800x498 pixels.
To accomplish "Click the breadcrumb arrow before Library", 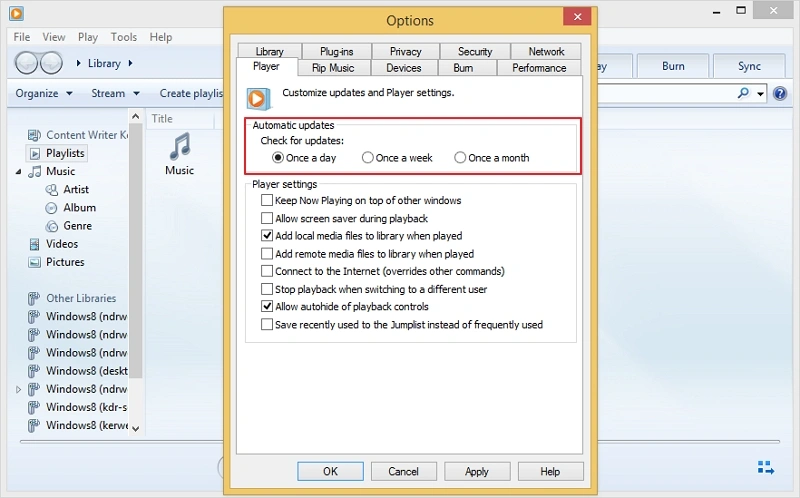I will 79,63.
